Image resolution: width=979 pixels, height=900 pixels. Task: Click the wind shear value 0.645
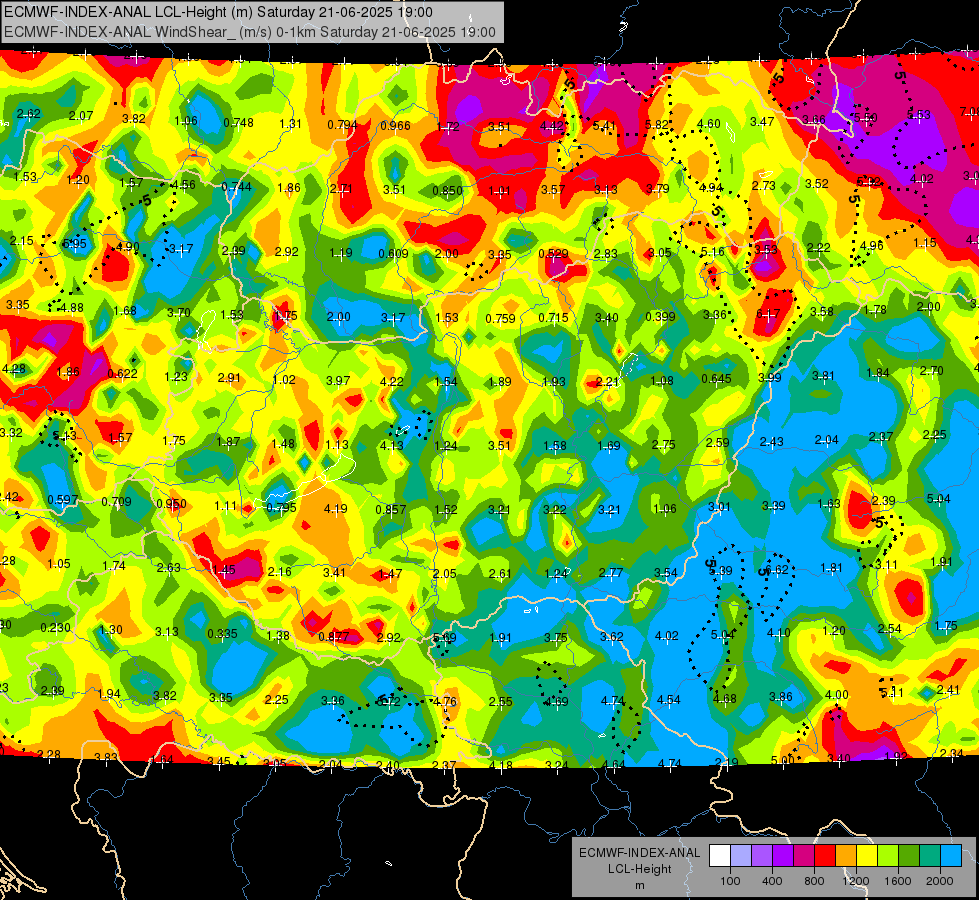point(716,378)
